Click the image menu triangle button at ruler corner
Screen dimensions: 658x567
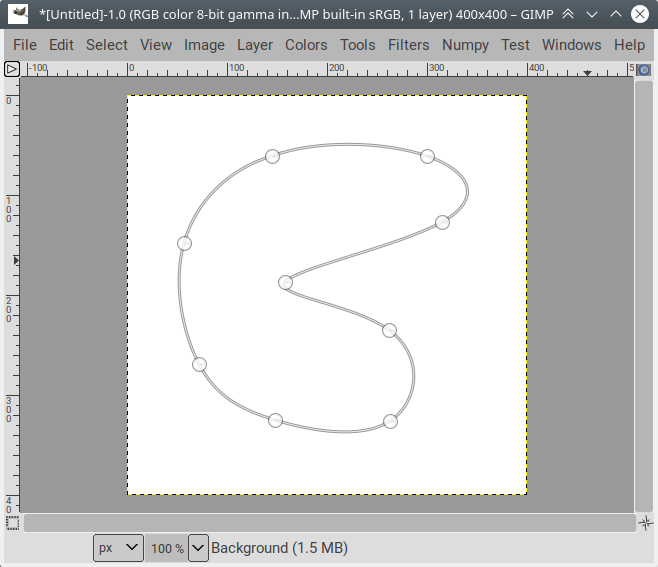pyautogui.click(x=12, y=69)
